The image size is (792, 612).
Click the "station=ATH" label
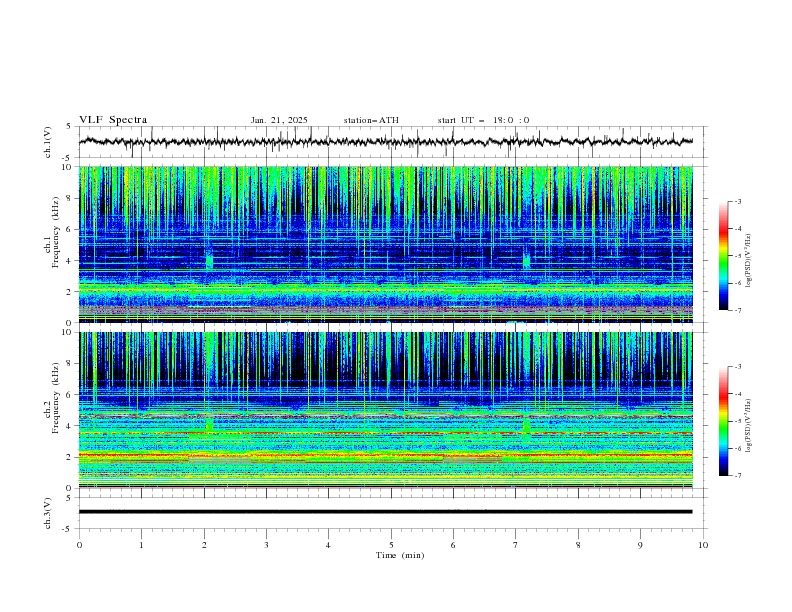coord(371,120)
